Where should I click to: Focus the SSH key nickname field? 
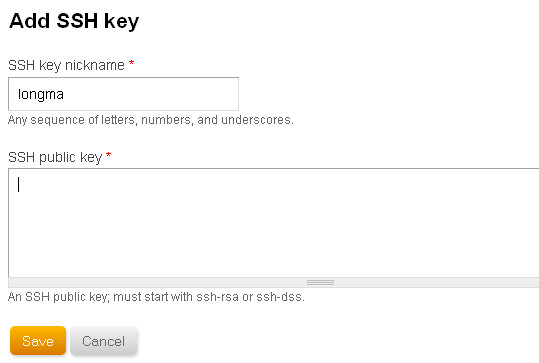click(x=123, y=94)
